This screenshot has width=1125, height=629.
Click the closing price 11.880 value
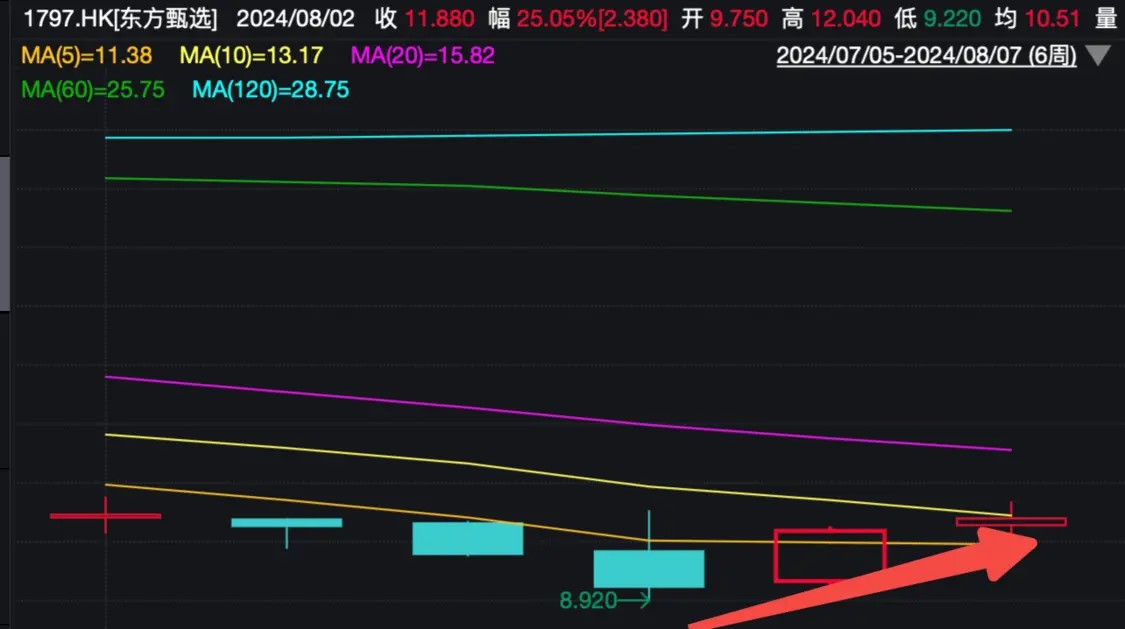pos(439,19)
